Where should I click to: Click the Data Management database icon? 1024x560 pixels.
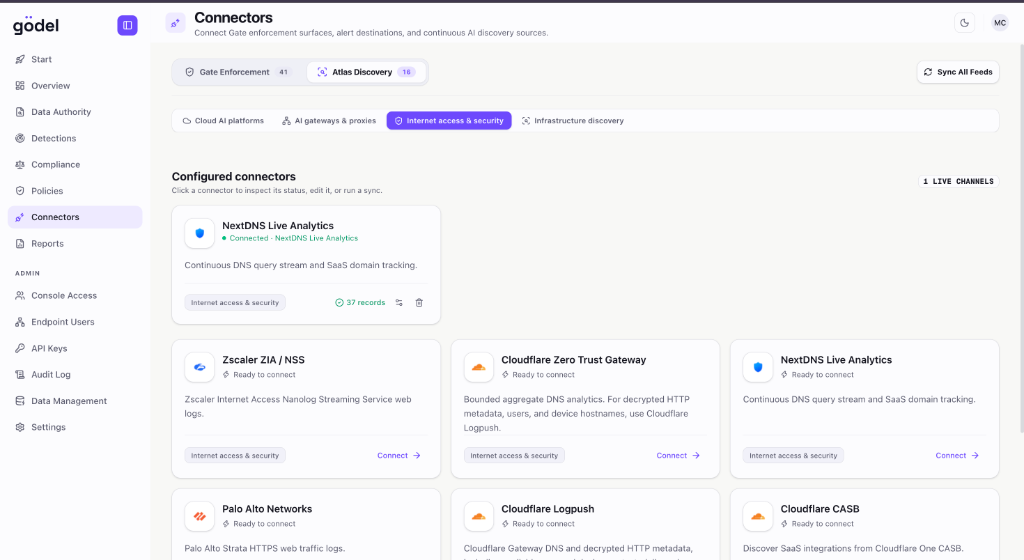[x=20, y=401]
